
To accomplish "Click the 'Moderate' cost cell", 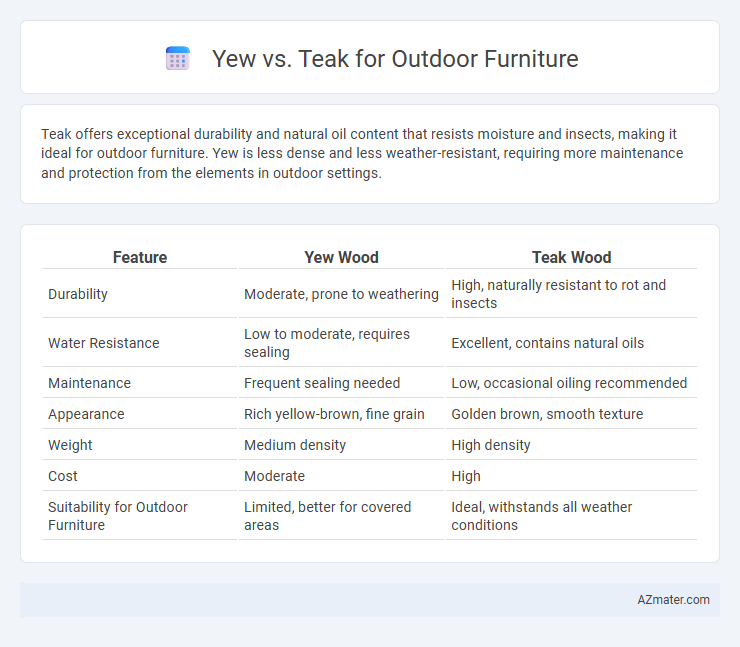I will 341,476.
